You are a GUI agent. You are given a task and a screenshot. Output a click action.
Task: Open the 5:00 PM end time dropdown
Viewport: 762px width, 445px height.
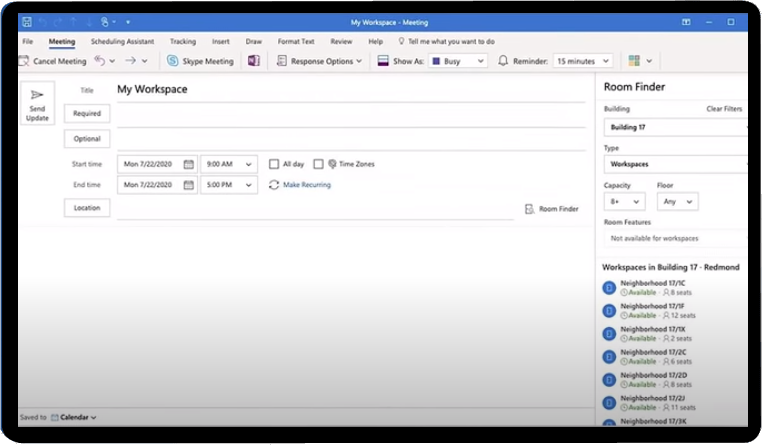(229, 185)
